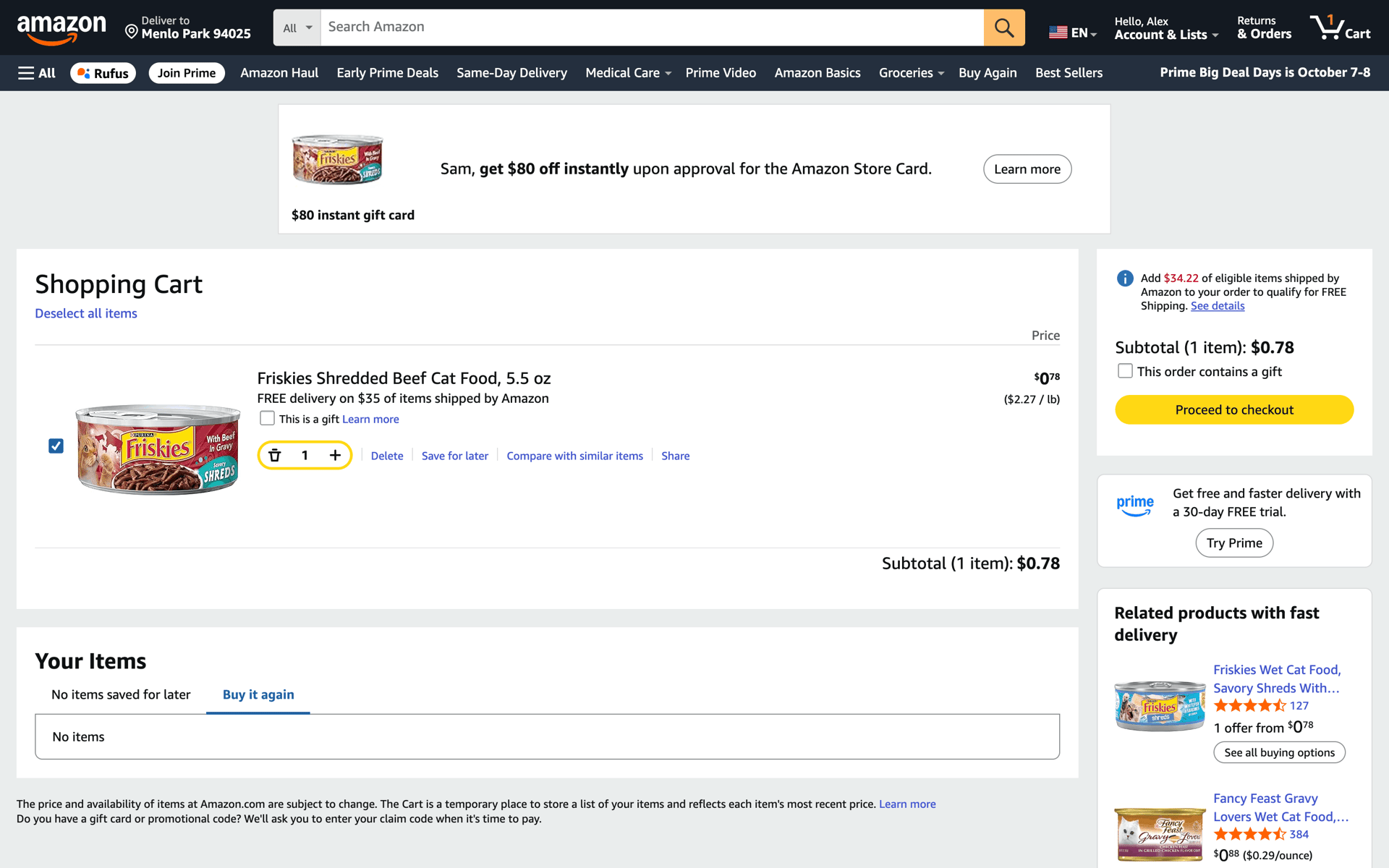Click gift 'Learn more' link beside checkbox

pos(370,419)
